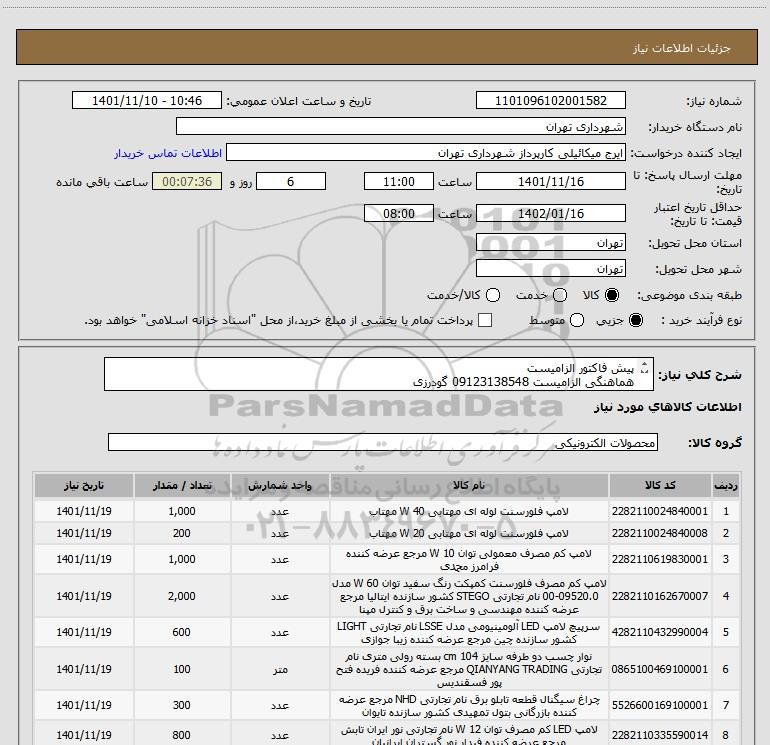Click the quantity 300 in row 7
This screenshot has height=745, width=770.
click(182, 705)
